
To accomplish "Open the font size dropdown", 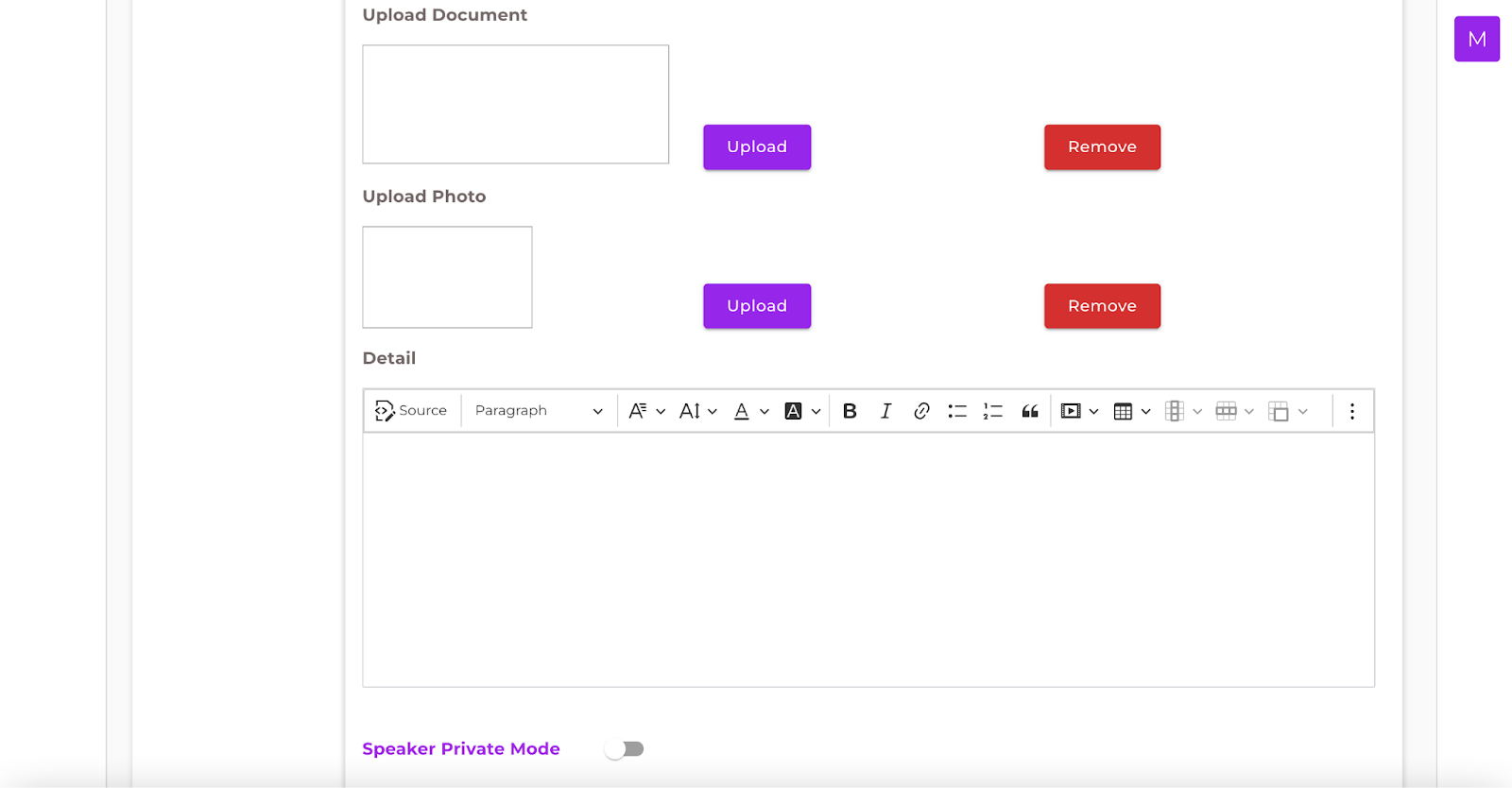I will (698, 411).
